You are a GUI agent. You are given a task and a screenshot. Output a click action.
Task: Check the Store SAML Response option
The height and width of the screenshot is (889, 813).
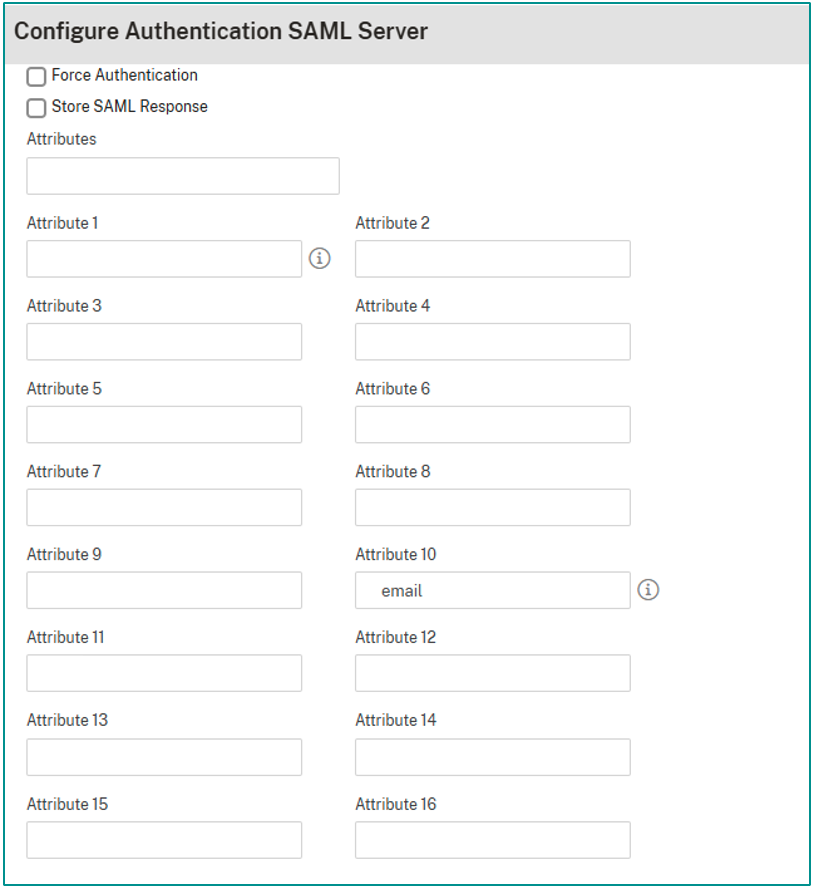pos(36,107)
